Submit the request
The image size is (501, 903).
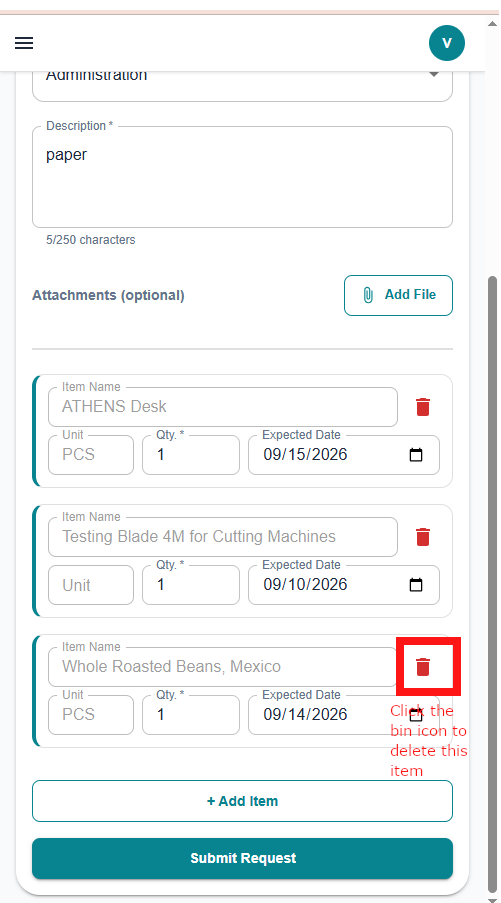(x=242, y=858)
